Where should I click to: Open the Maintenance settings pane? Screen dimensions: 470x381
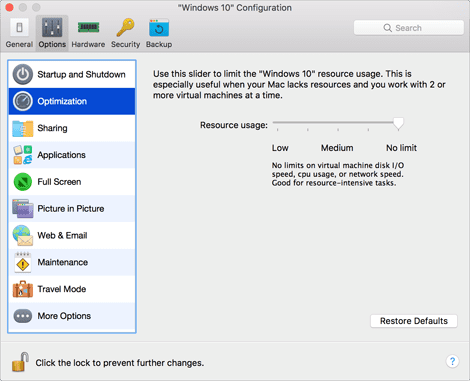pyautogui.click(x=72, y=262)
